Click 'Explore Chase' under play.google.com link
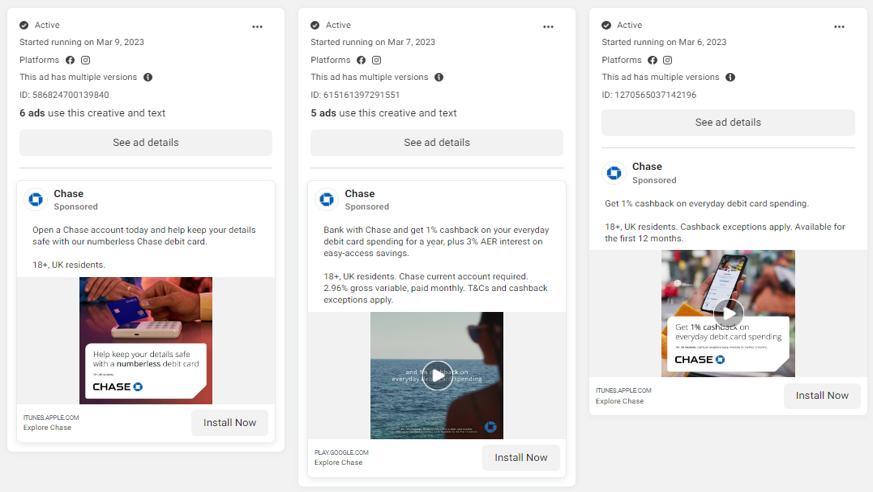This screenshot has width=873, height=492. point(339,463)
